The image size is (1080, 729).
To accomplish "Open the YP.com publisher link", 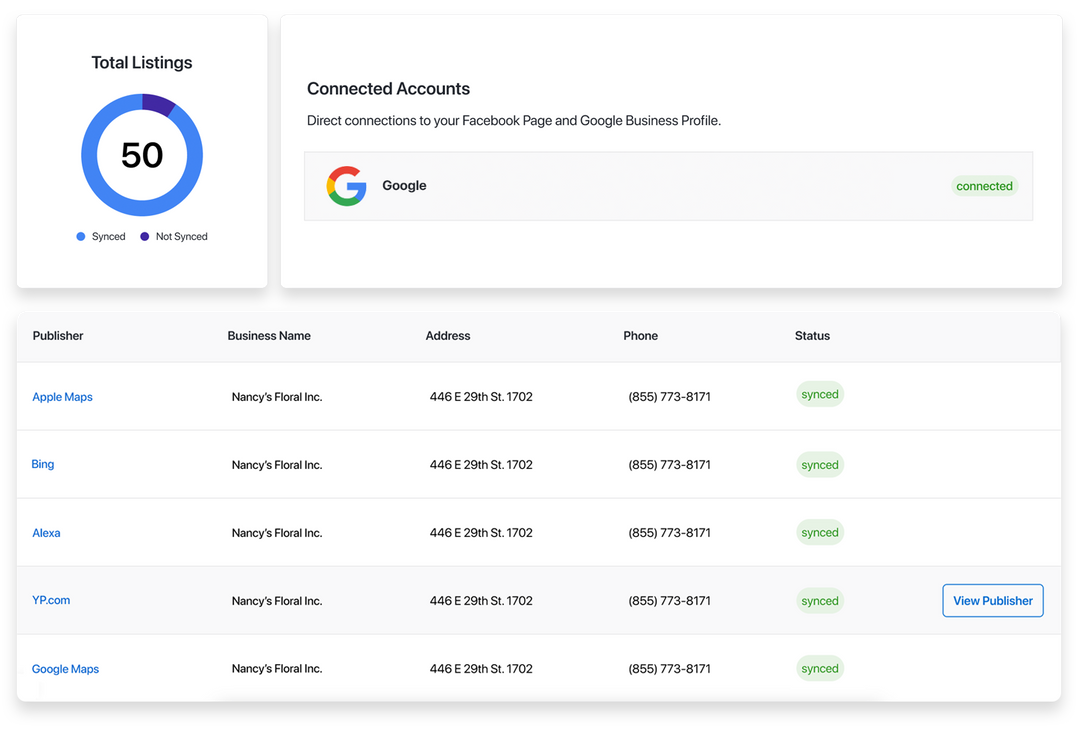I will [51, 600].
